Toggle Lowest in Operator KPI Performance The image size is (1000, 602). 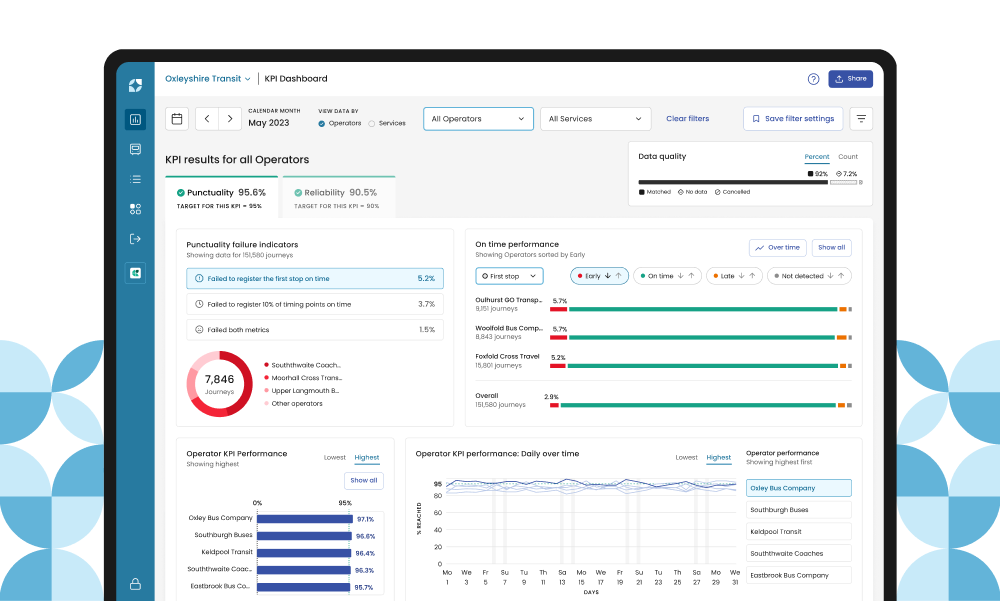(x=335, y=457)
